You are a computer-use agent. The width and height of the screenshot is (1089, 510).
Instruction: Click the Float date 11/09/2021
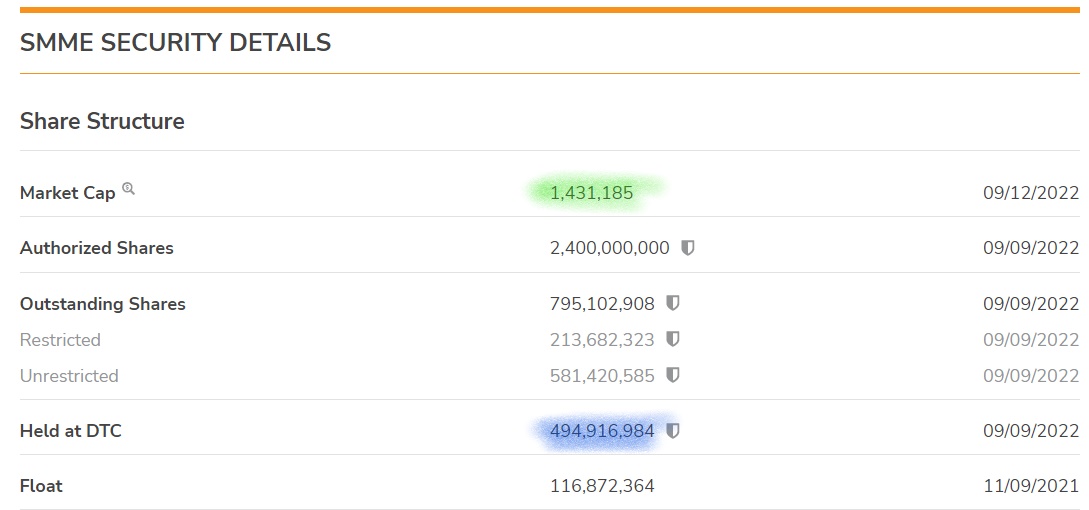pos(1031,486)
